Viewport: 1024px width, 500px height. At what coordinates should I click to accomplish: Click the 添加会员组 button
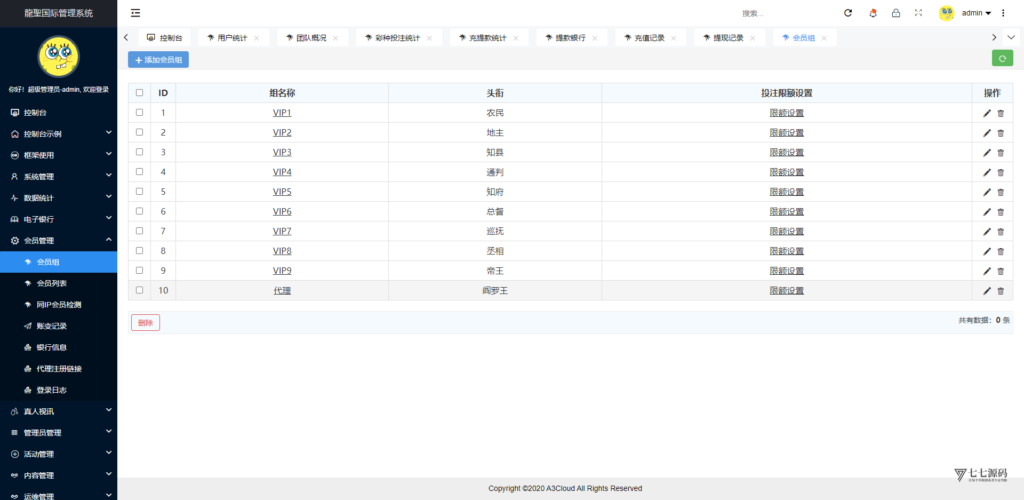158,60
